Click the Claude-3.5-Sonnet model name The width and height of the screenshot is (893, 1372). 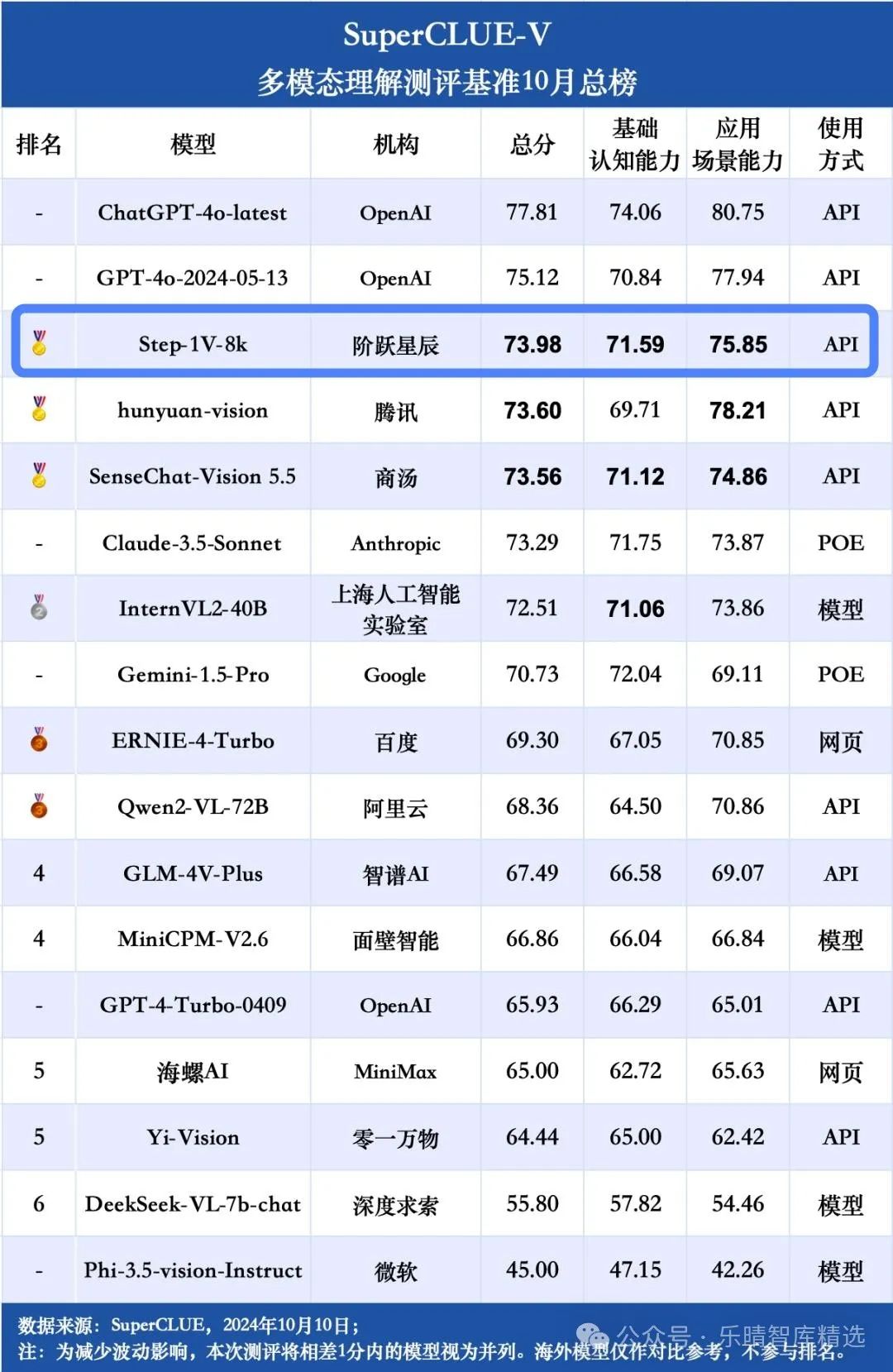click(x=193, y=543)
